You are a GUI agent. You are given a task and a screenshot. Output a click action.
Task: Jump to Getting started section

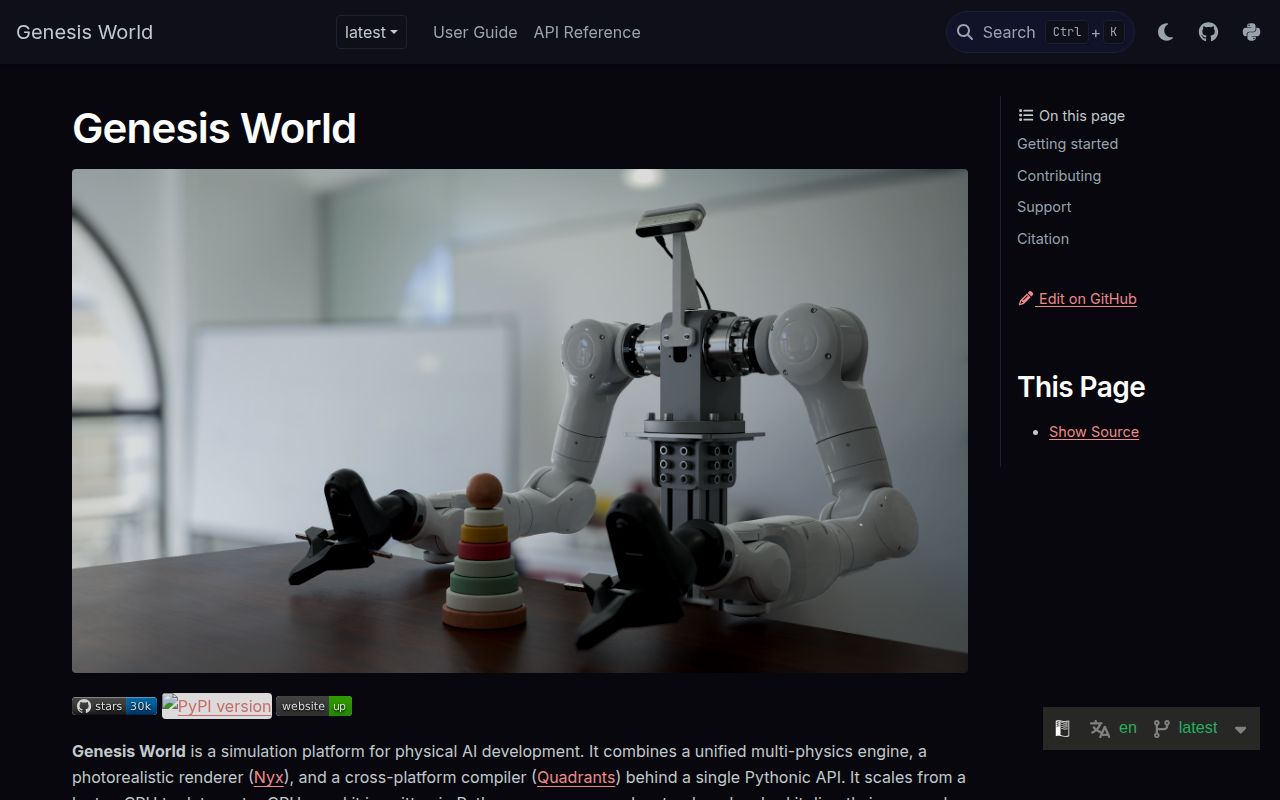point(1067,144)
